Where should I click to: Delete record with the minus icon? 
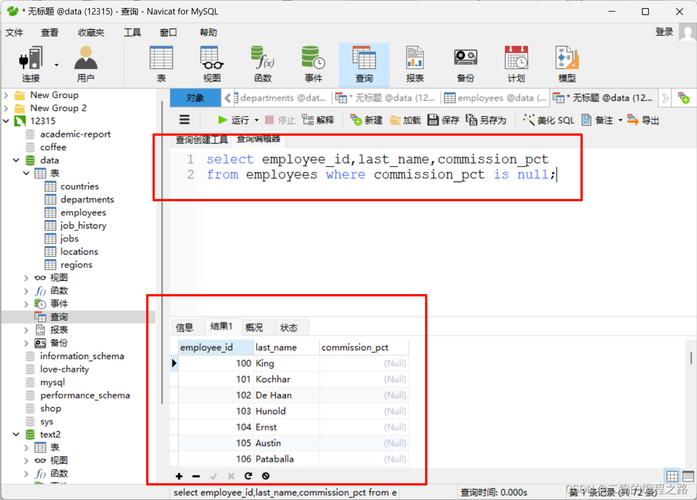[196, 476]
